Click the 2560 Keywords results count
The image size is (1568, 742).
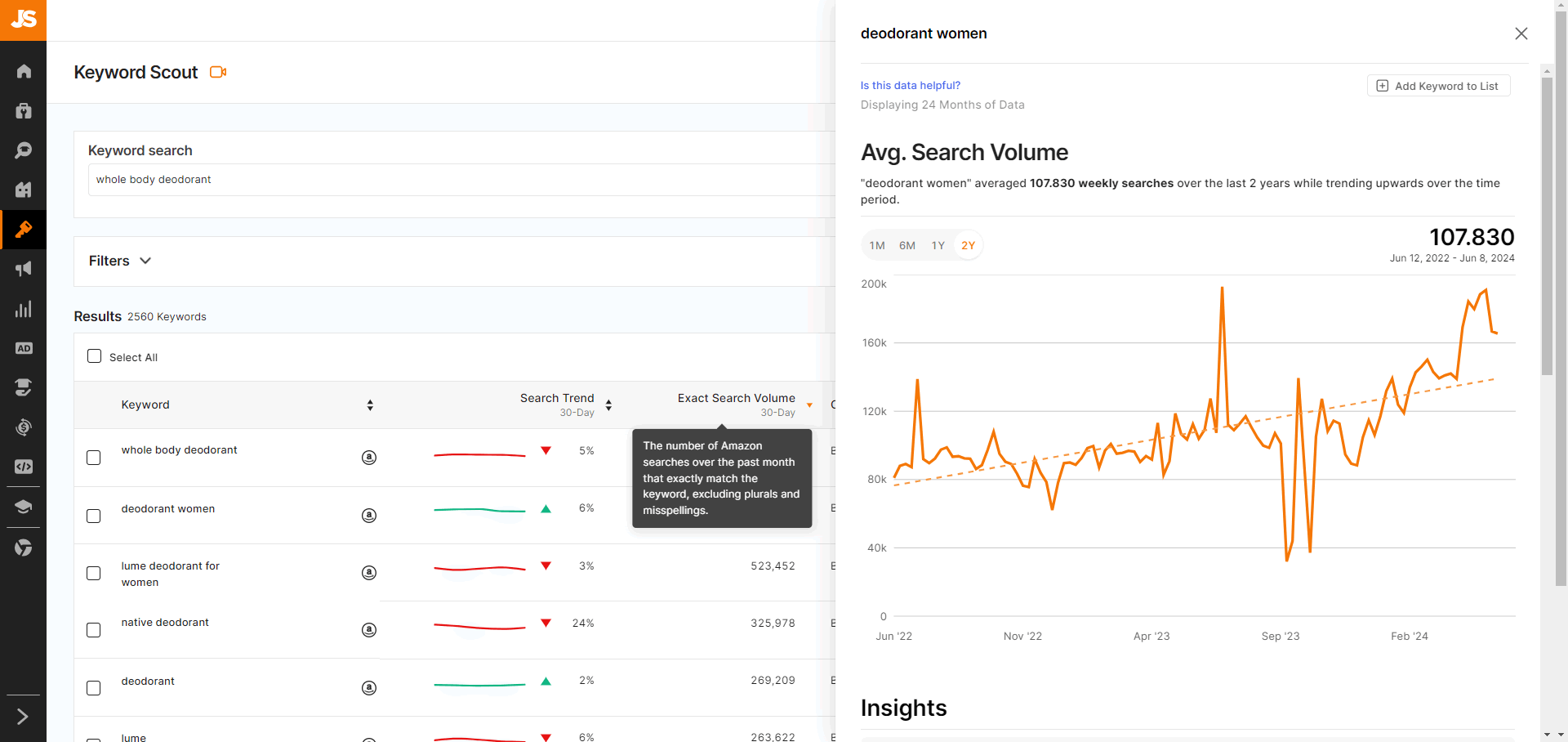pos(167,316)
